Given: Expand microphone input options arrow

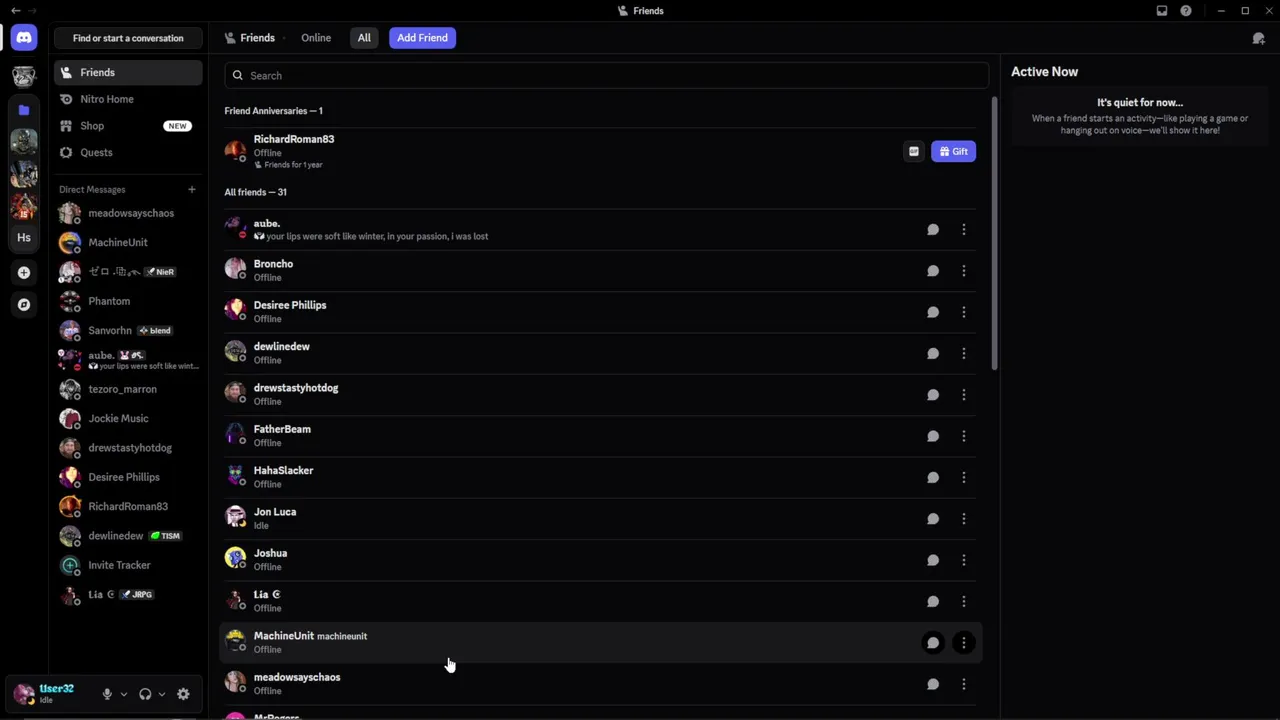Looking at the screenshot, I should 124,694.
